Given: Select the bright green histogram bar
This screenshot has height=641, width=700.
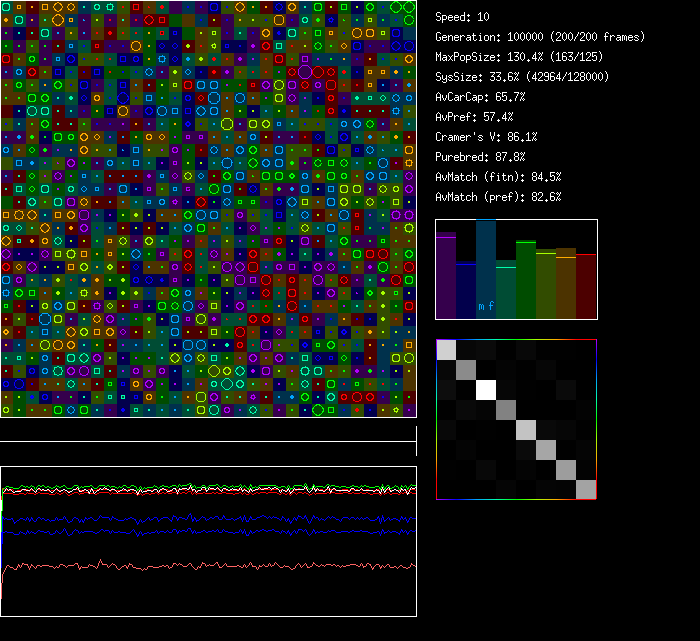Looking at the screenshot, I should (526, 279).
